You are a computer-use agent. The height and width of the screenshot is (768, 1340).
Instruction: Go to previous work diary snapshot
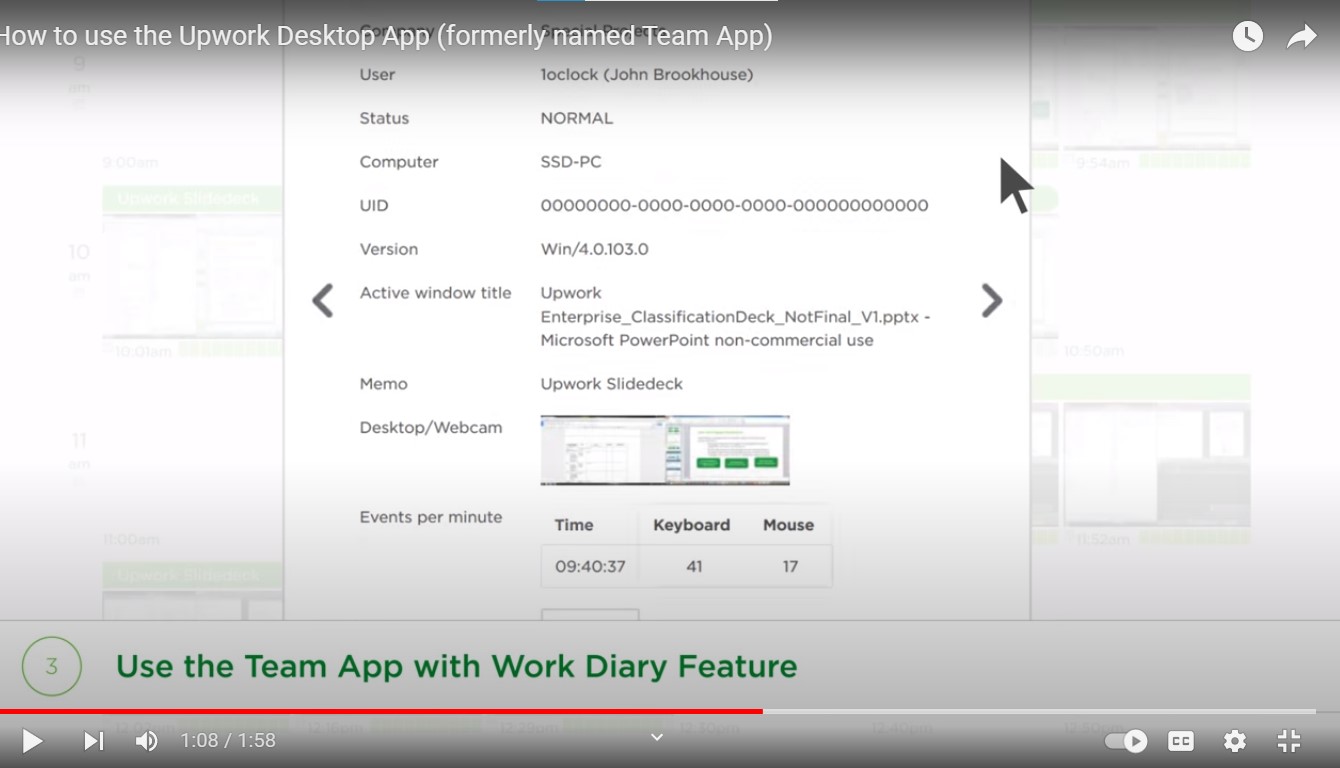pyautogui.click(x=322, y=300)
